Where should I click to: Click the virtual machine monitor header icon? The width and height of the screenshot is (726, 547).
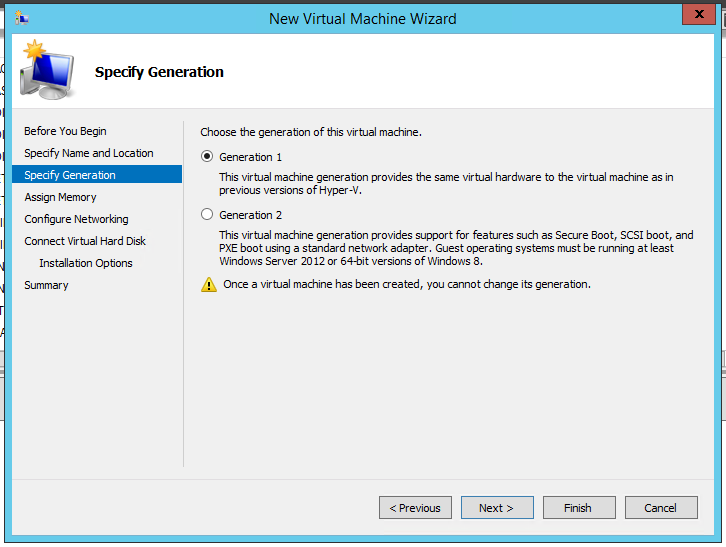click(46, 72)
